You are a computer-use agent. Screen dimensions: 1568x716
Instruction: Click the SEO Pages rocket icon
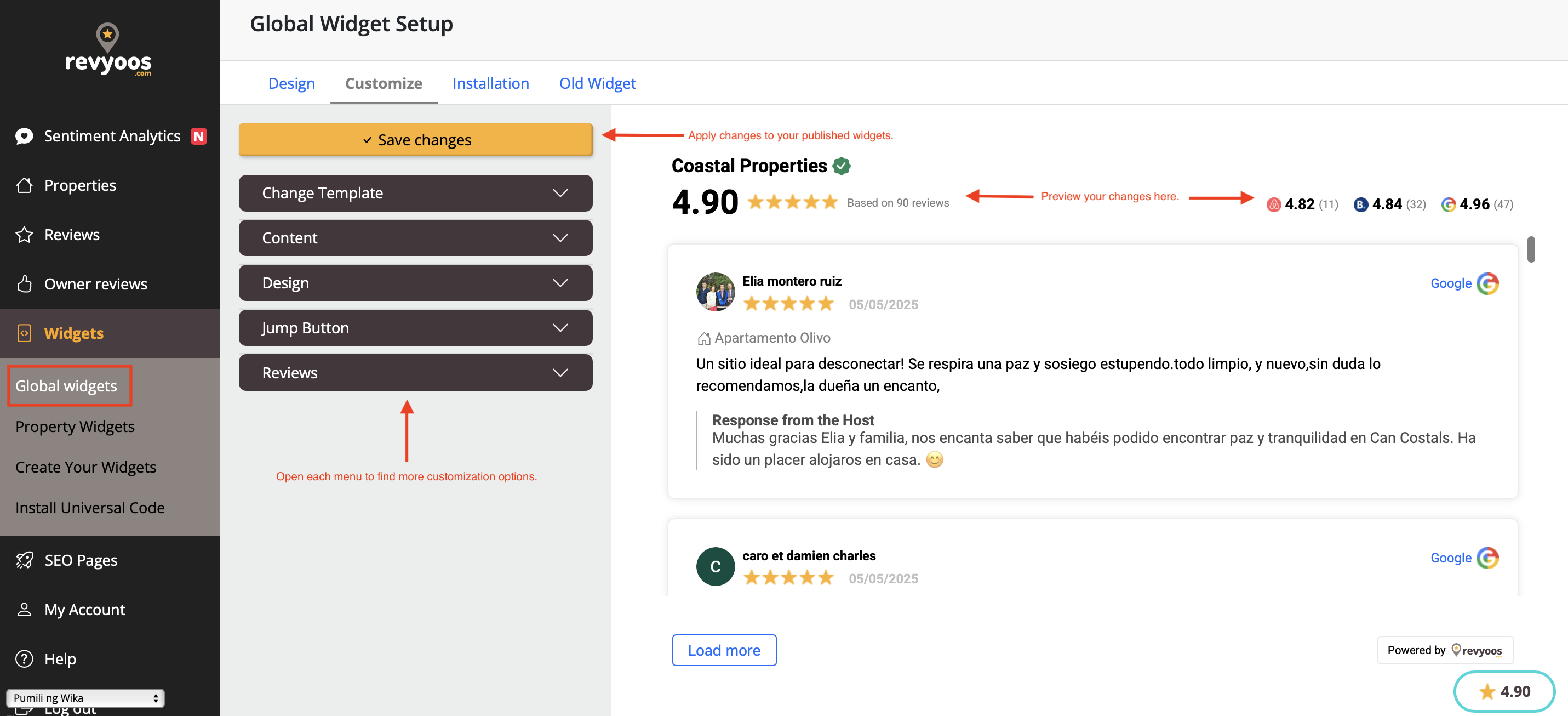coord(24,560)
